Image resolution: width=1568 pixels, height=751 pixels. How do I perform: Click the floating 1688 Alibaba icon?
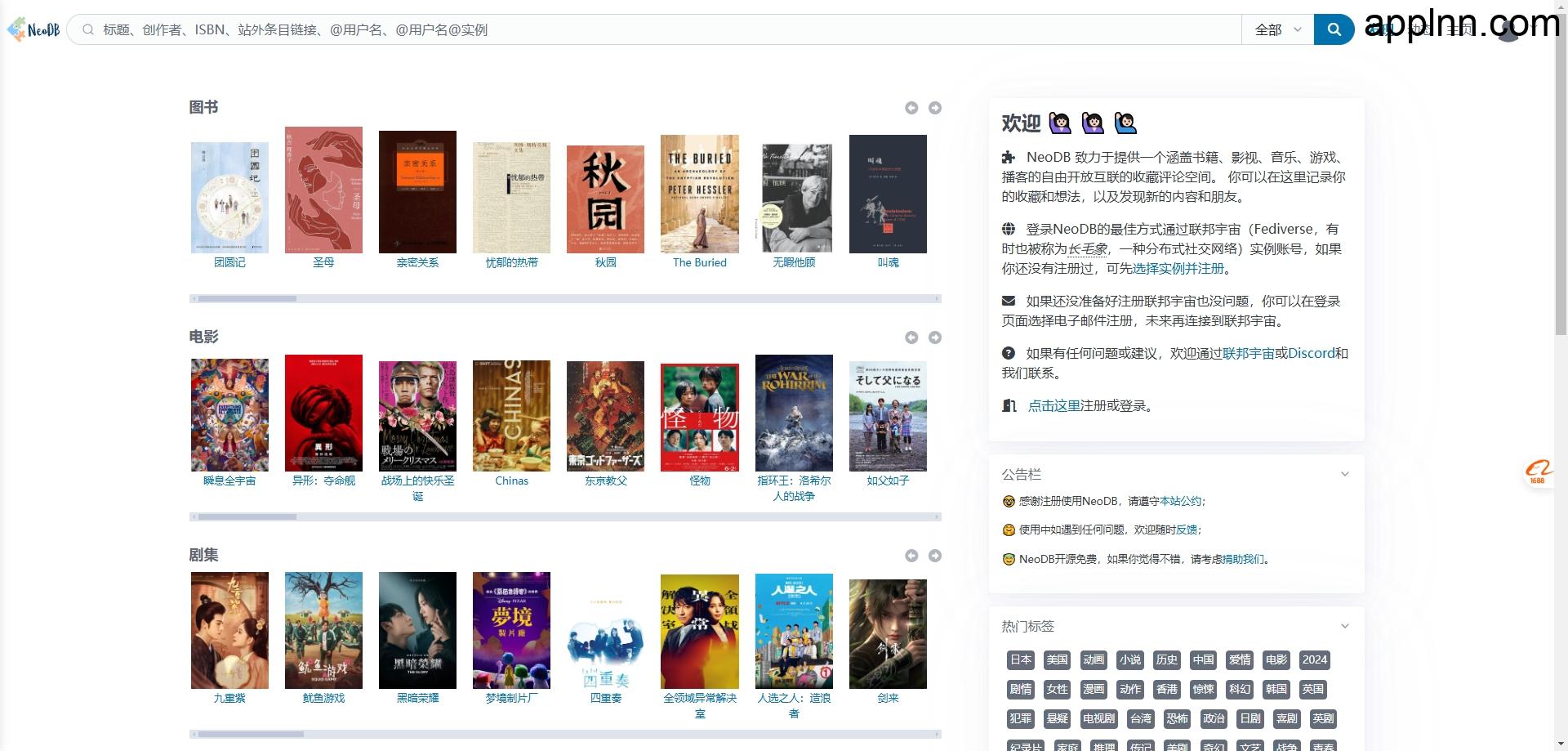1538,472
